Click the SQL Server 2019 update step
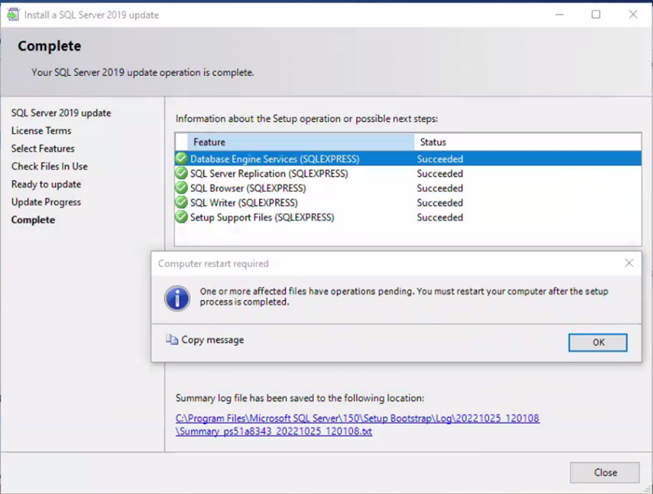This screenshot has width=653, height=494. click(x=61, y=113)
